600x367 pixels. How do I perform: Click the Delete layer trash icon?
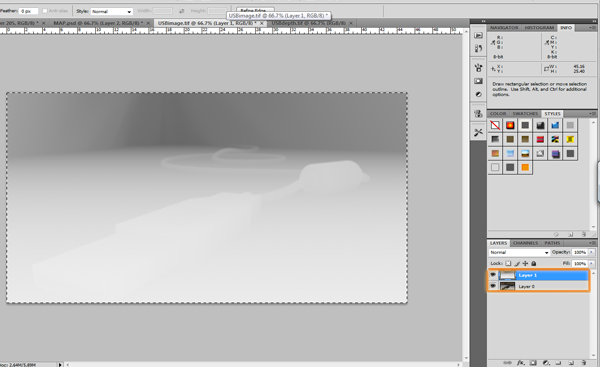click(x=584, y=362)
